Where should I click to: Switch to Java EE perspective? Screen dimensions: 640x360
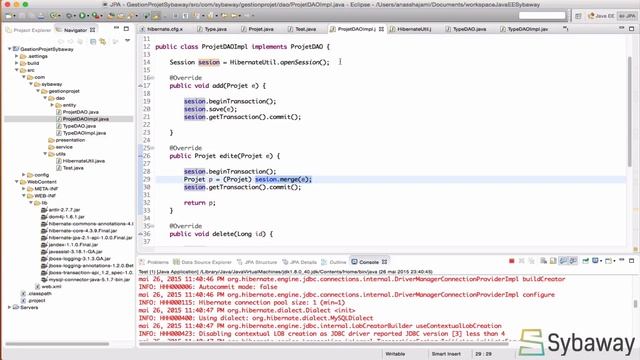coord(601,16)
